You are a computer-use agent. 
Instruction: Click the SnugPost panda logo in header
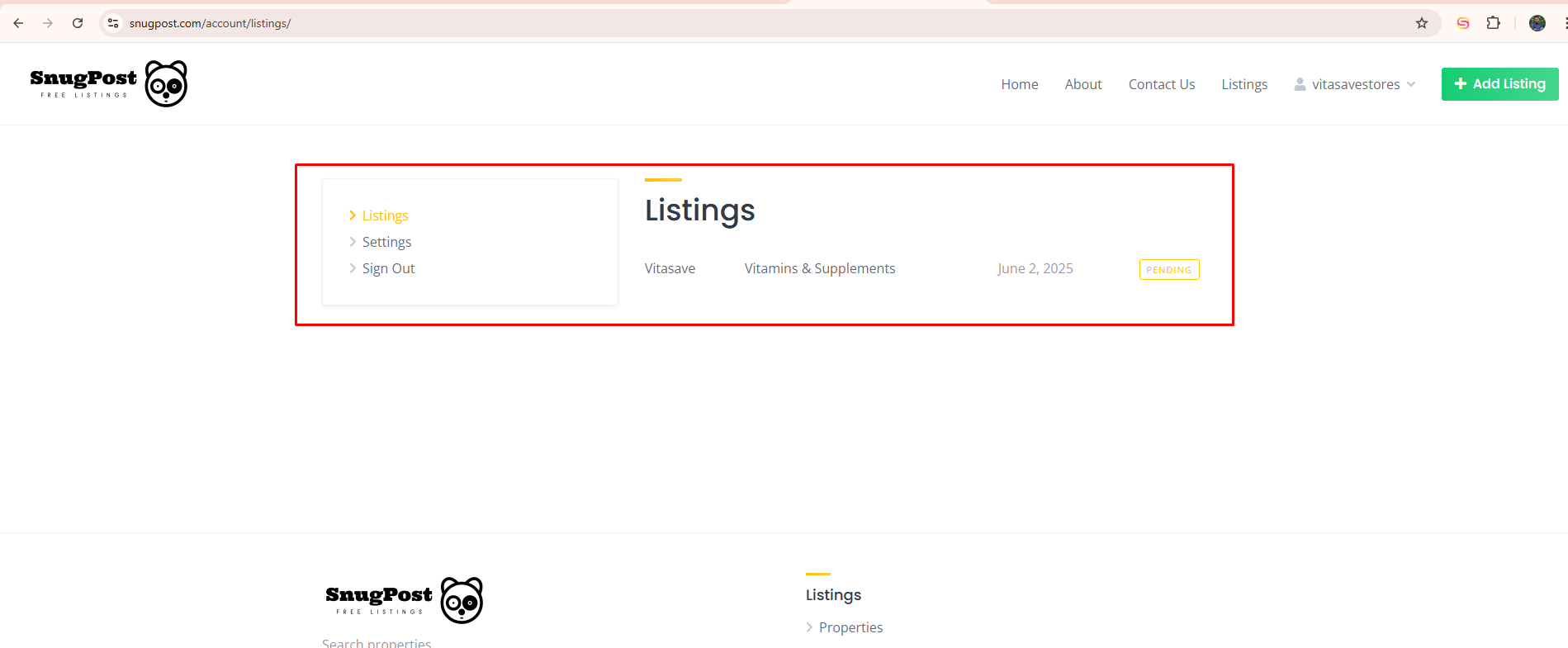tap(109, 83)
